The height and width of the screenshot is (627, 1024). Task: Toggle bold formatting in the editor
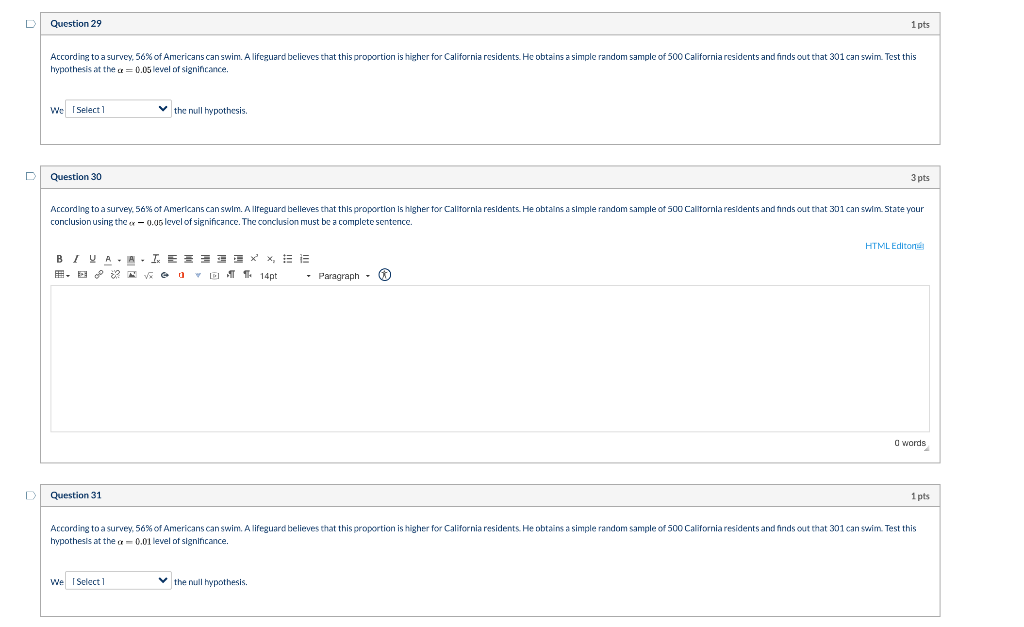pos(59,259)
